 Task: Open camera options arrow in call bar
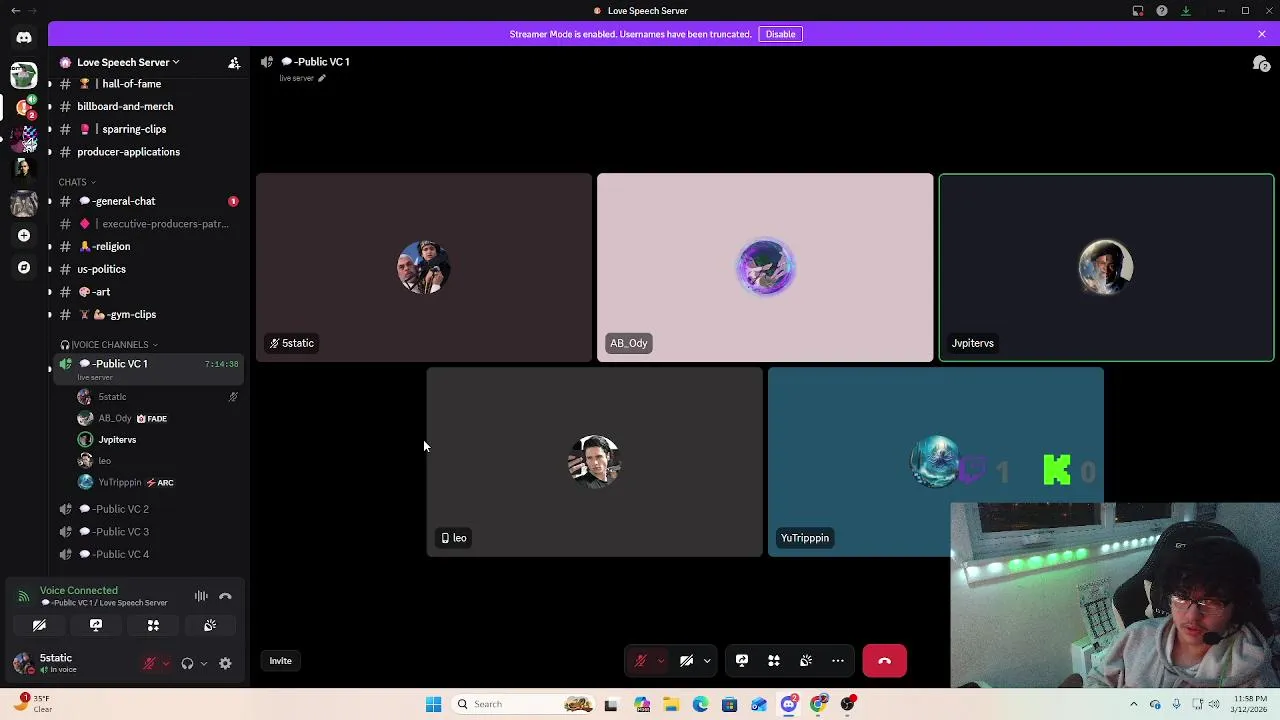(707, 661)
